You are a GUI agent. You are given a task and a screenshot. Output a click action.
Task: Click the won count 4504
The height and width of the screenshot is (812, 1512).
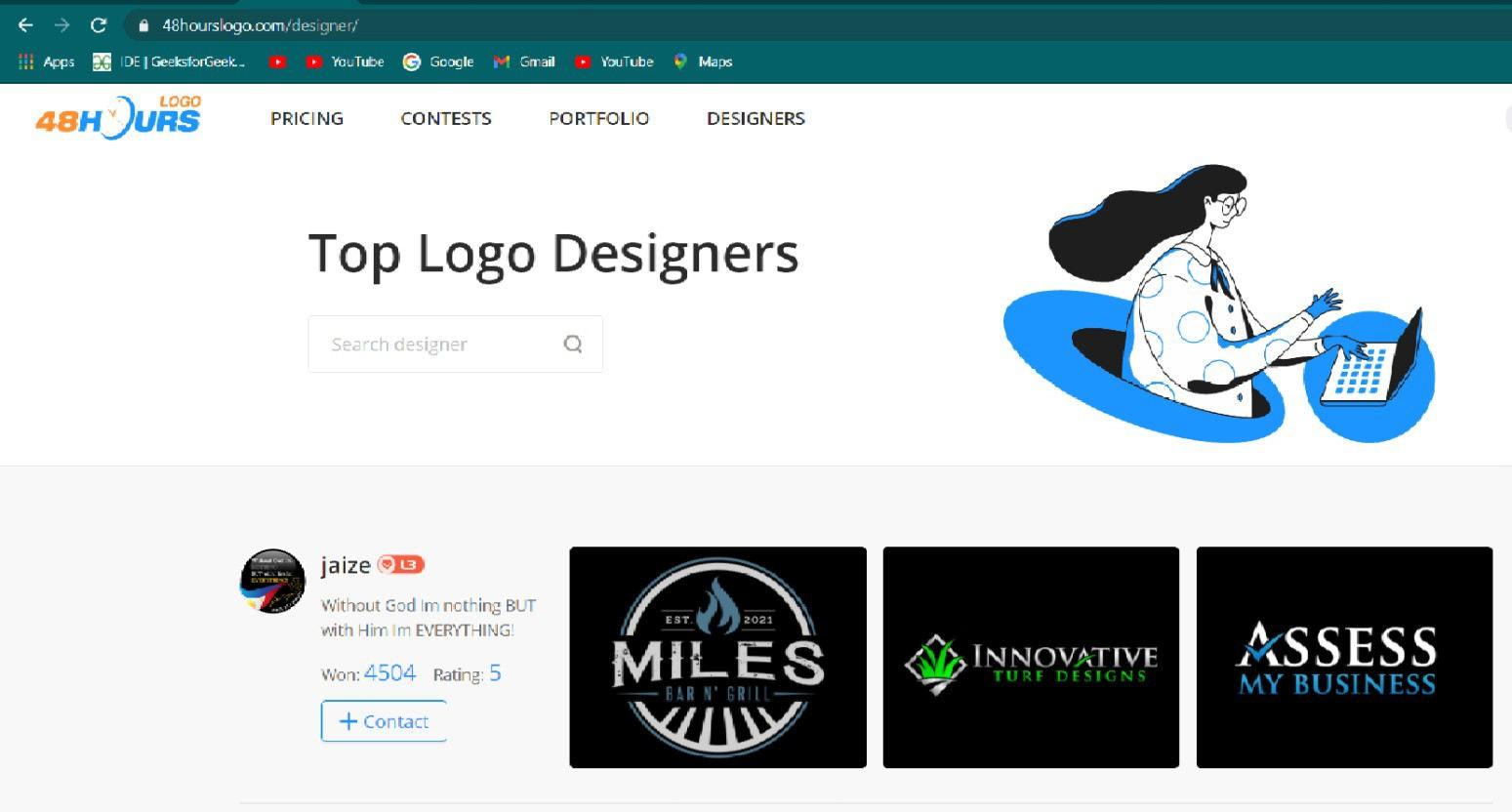389,672
